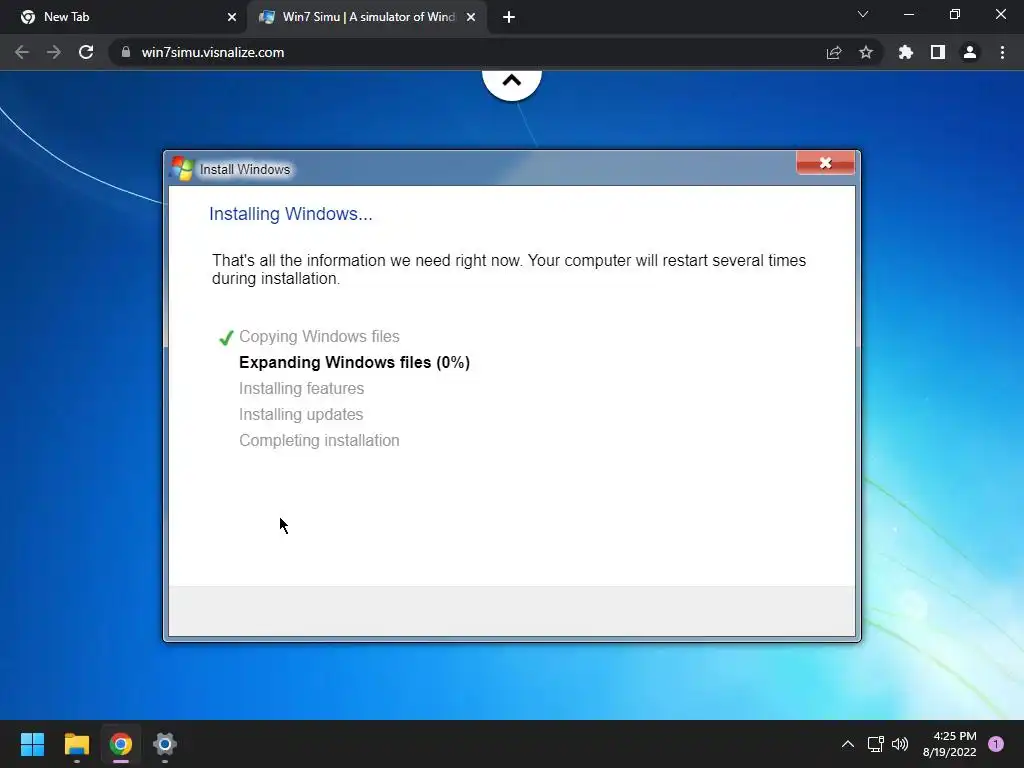Image resolution: width=1024 pixels, height=768 pixels.
Task: Open File Explorer from the taskbar
Action: tap(76, 744)
